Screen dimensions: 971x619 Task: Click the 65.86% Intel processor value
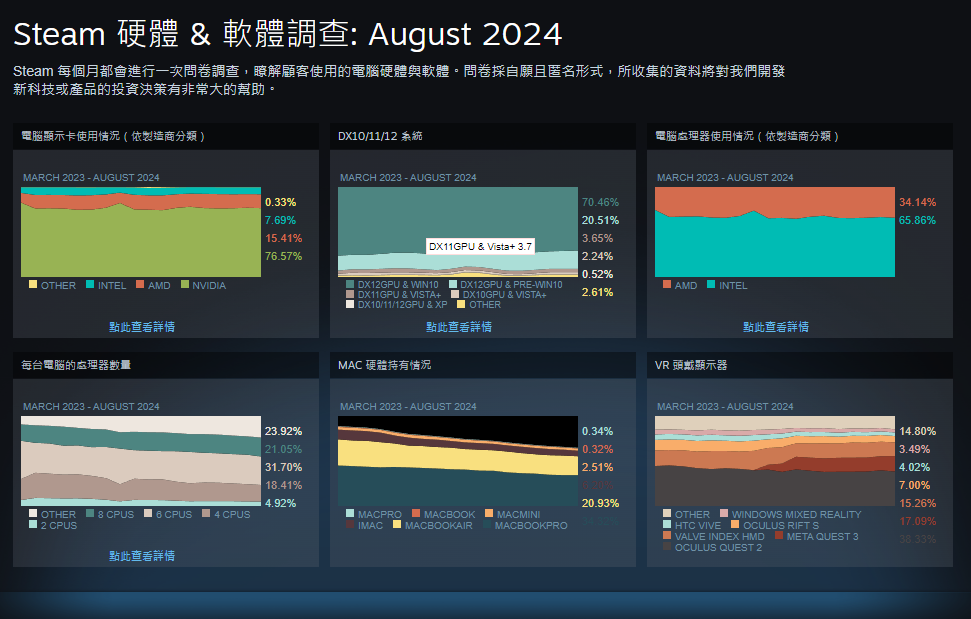pos(918,220)
